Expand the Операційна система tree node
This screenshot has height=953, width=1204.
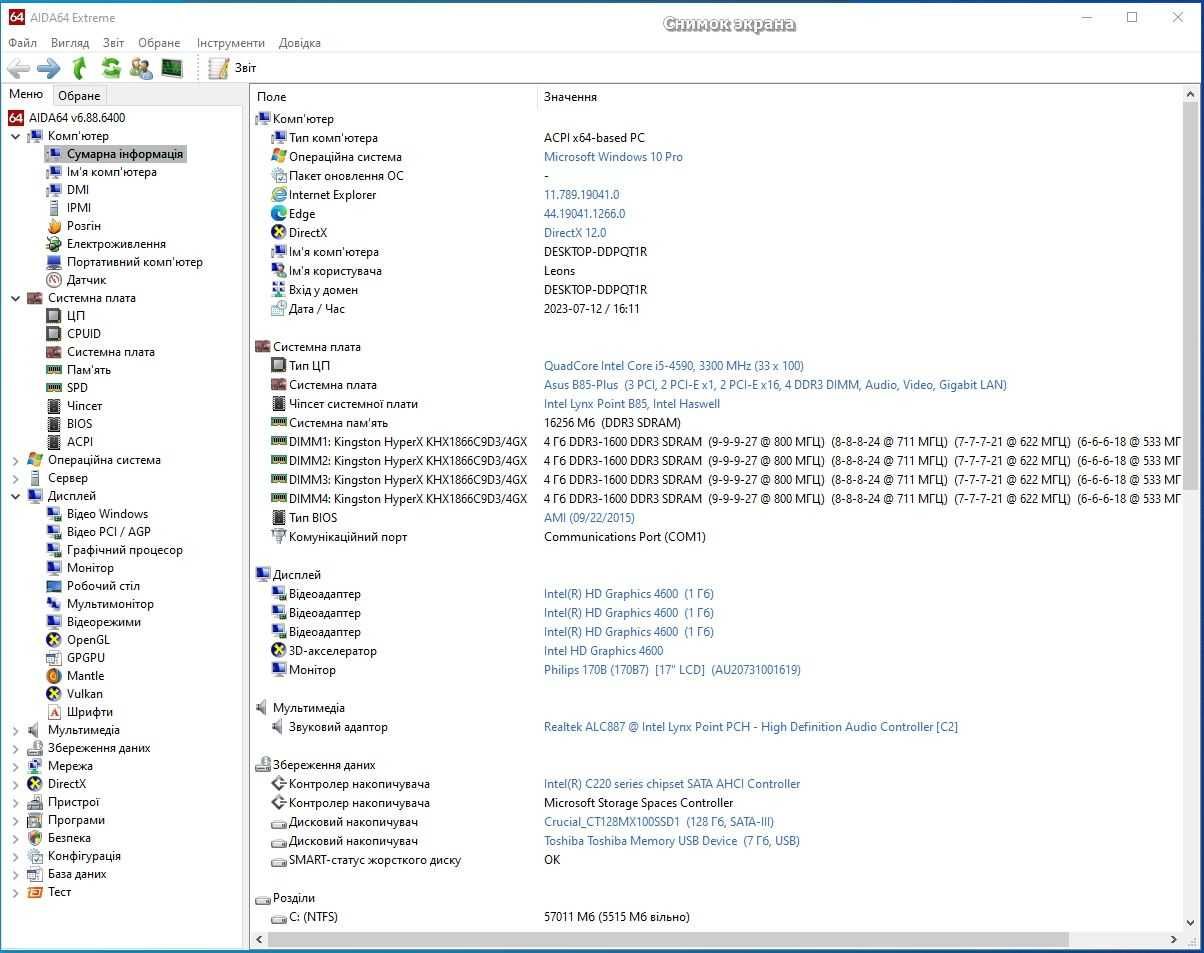tap(15, 460)
